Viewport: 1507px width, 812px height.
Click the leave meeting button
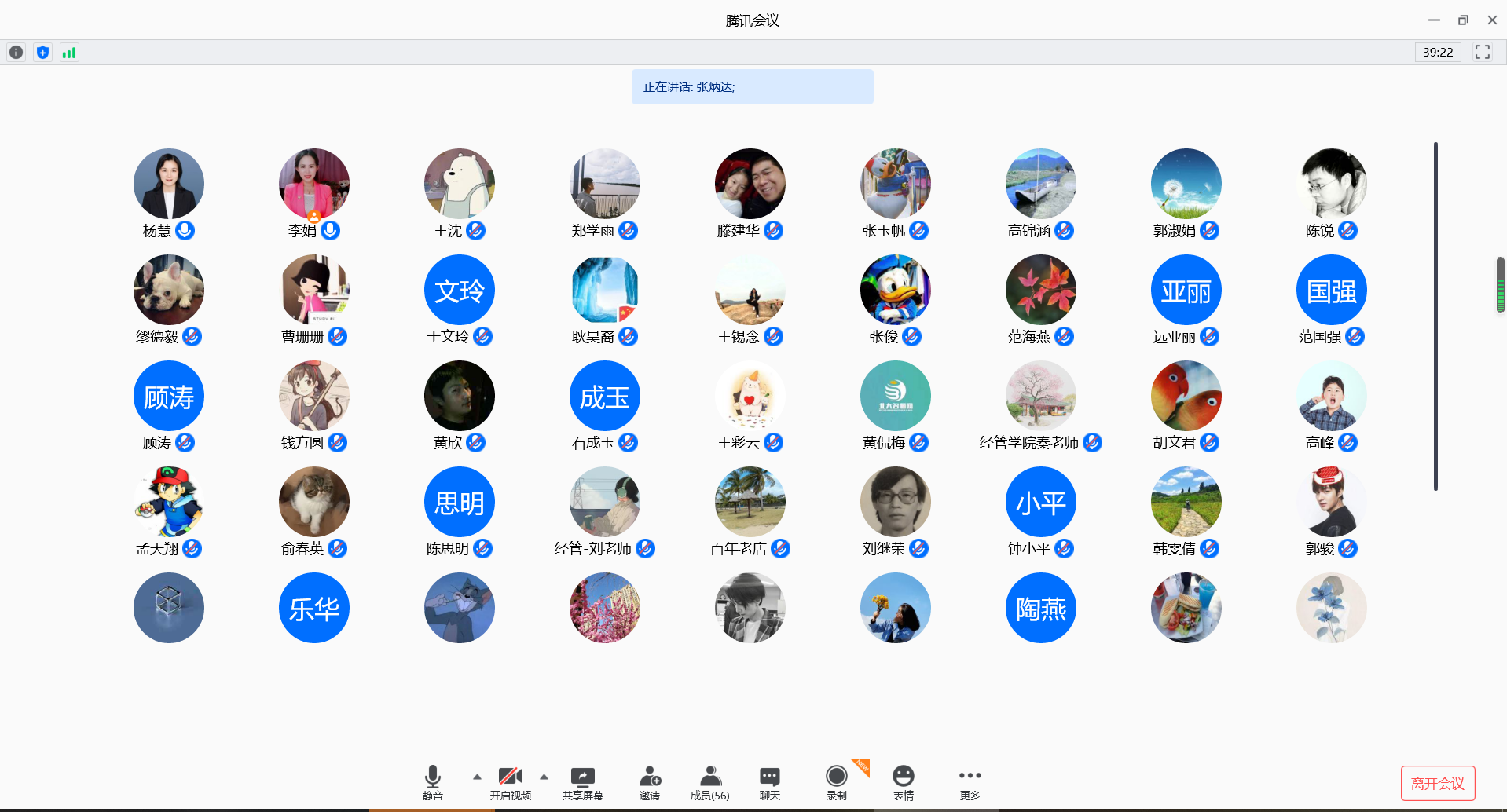click(x=1437, y=783)
